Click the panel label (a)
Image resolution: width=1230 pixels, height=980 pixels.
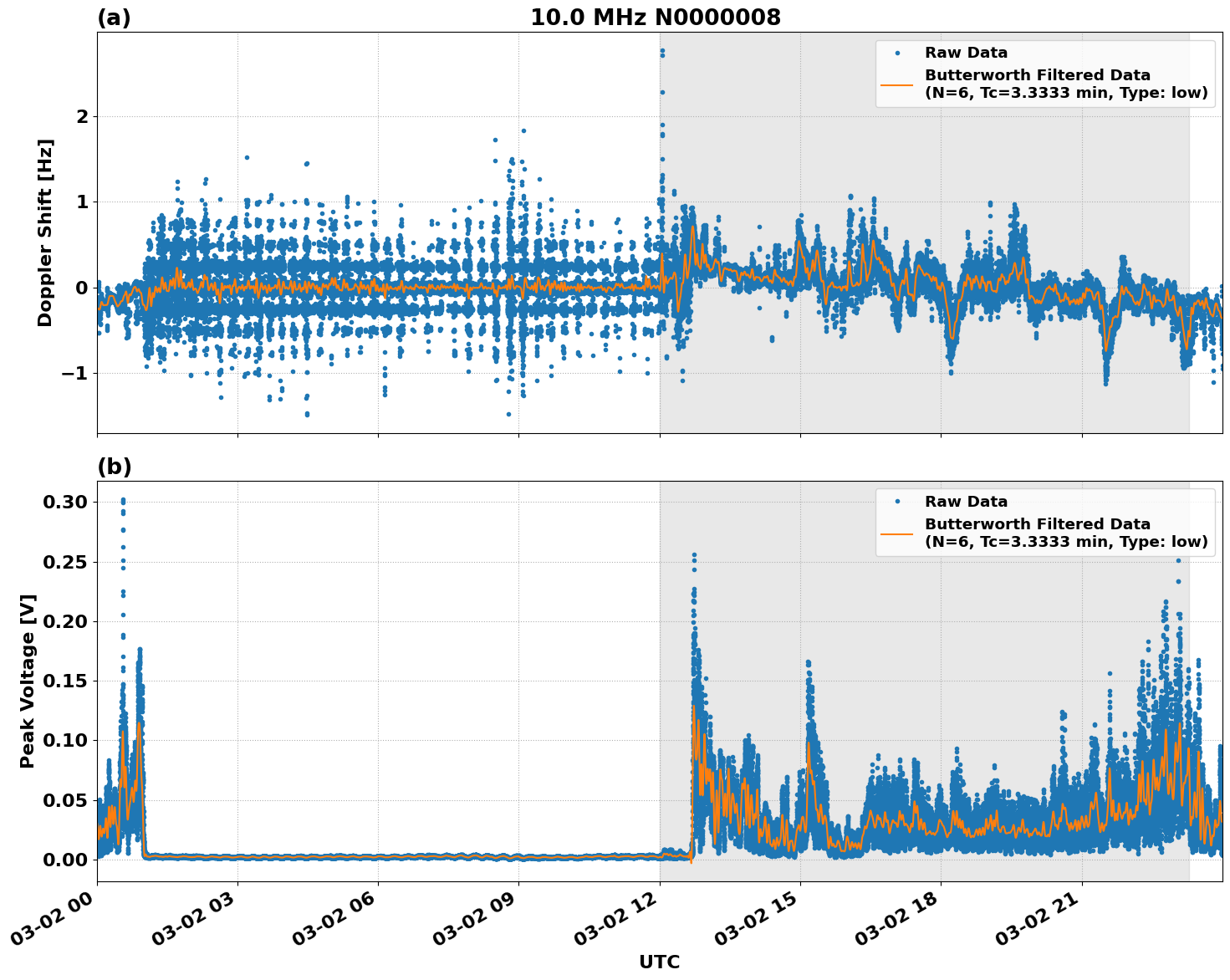(115, 14)
